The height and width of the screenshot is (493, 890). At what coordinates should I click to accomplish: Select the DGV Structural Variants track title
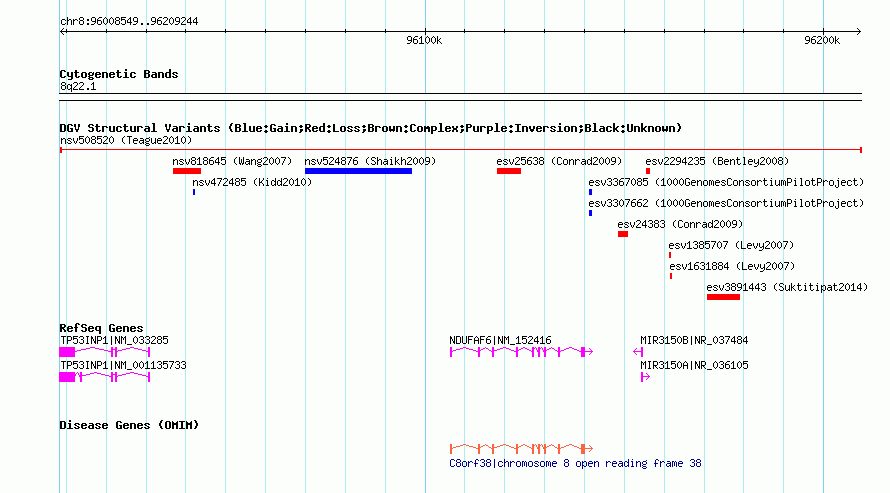pos(371,128)
